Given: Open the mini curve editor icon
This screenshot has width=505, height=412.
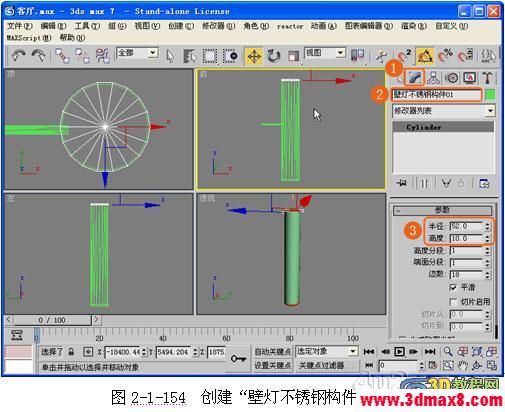Looking at the screenshot, I should 17,335.
